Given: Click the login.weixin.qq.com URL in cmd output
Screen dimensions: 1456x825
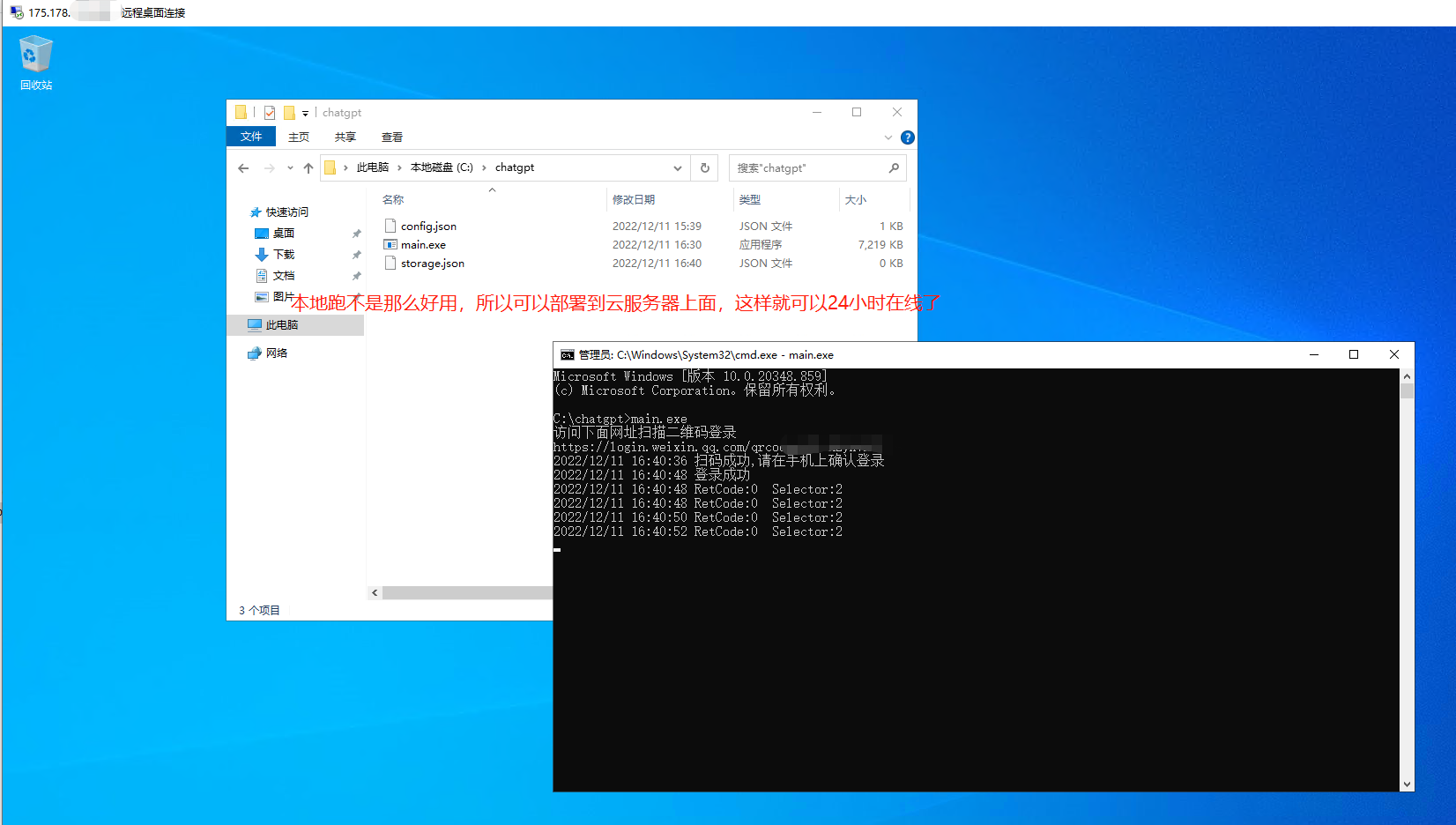Looking at the screenshot, I should tap(668, 447).
